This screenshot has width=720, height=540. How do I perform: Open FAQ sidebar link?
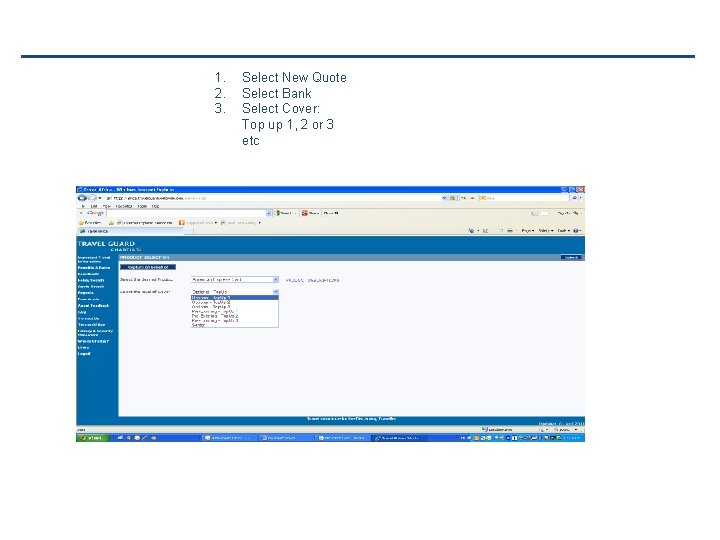pos(82,312)
